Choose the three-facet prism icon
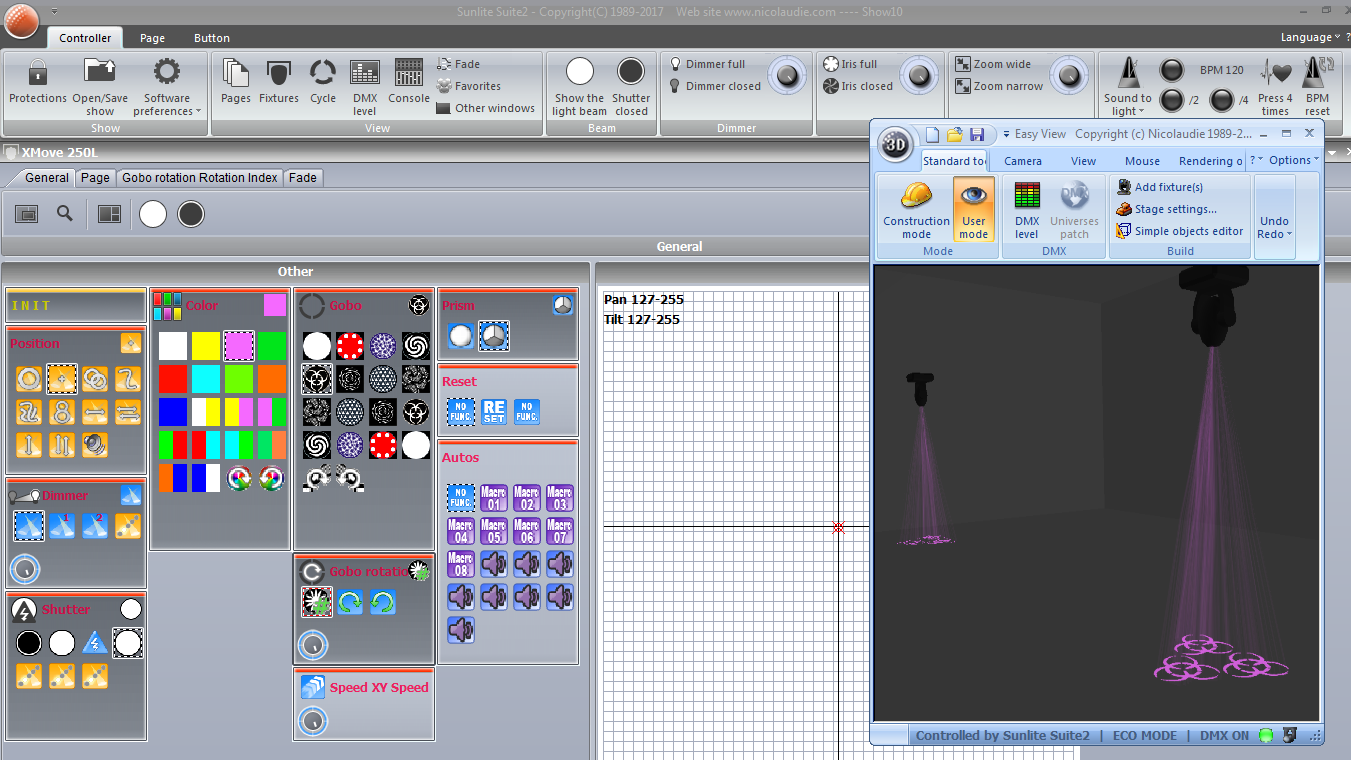 pos(494,336)
